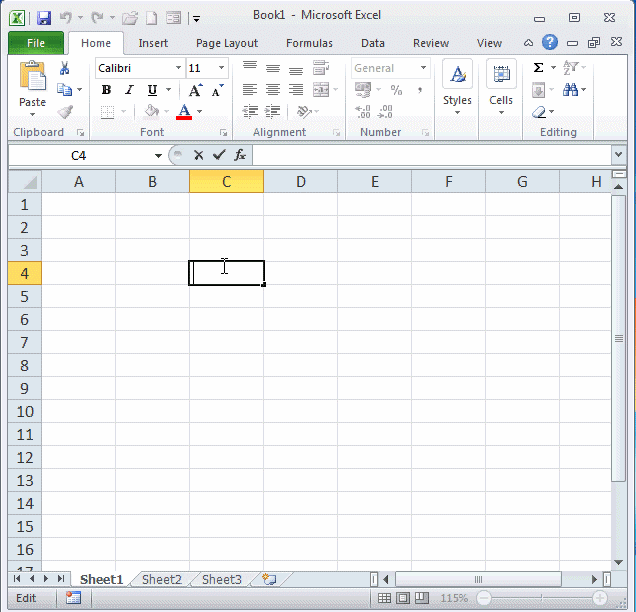Select the Format Painter brush
The height and width of the screenshot is (612, 636).
65,112
